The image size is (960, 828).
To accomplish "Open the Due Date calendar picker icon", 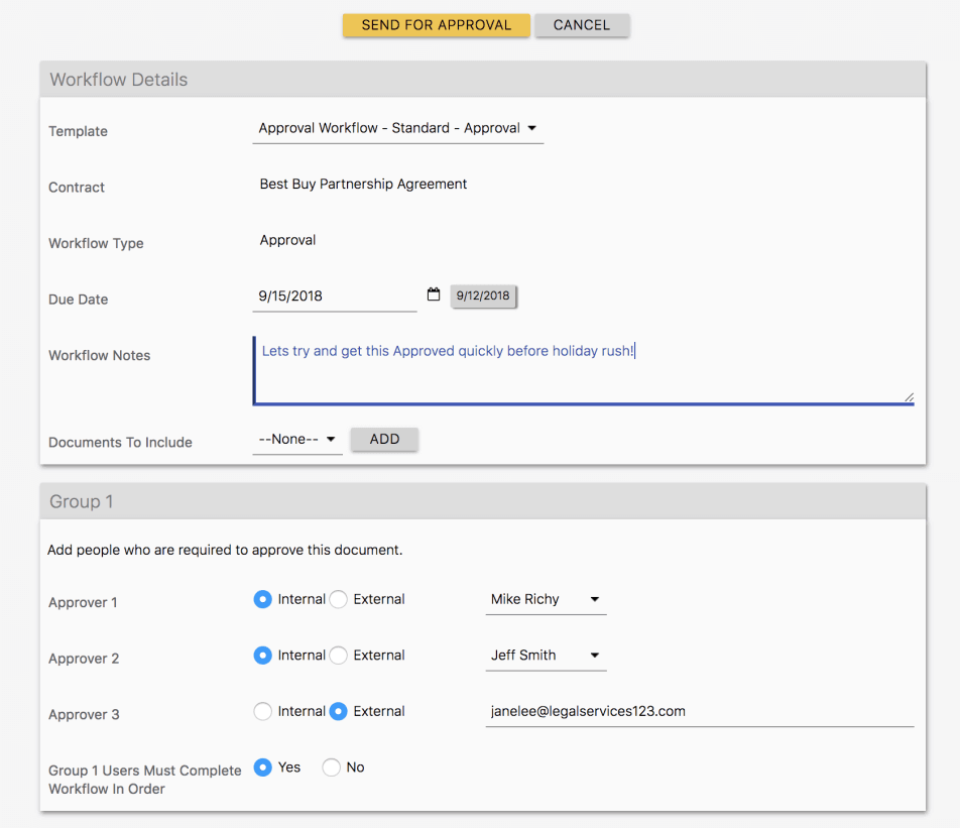I will pyautogui.click(x=433, y=295).
